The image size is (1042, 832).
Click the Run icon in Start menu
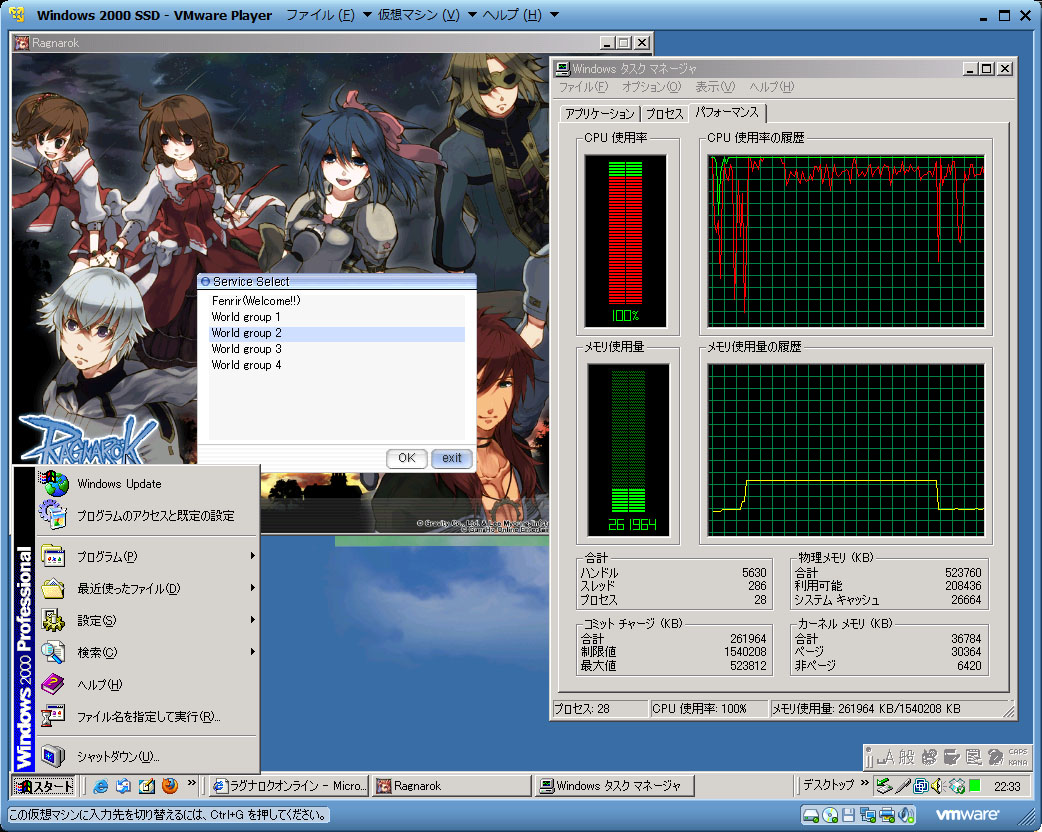[53, 716]
